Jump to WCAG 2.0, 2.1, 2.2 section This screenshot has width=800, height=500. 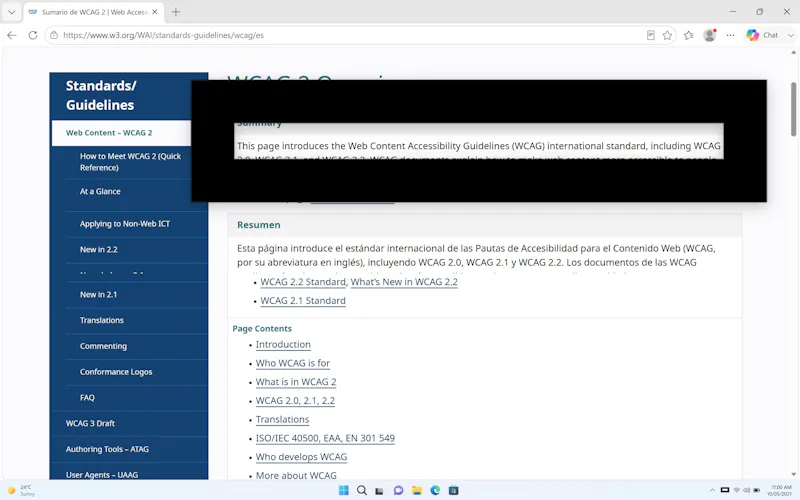point(295,401)
